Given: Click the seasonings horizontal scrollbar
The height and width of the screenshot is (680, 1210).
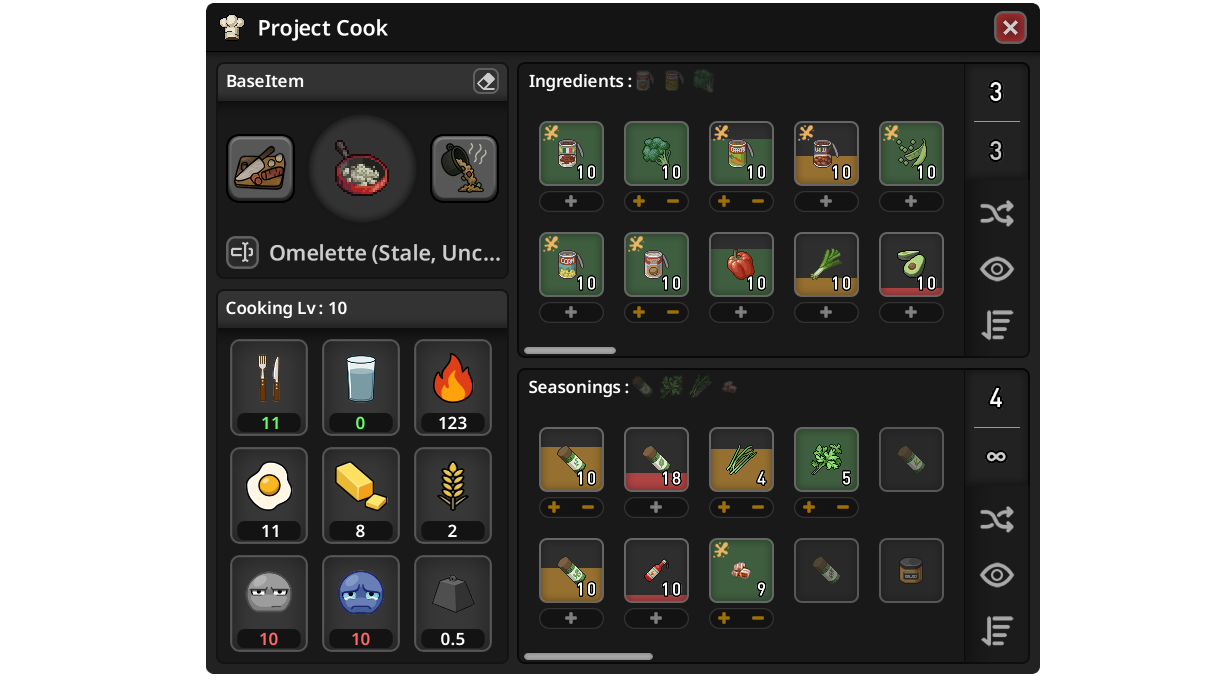Looking at the screenshot, I should point(588,657).
